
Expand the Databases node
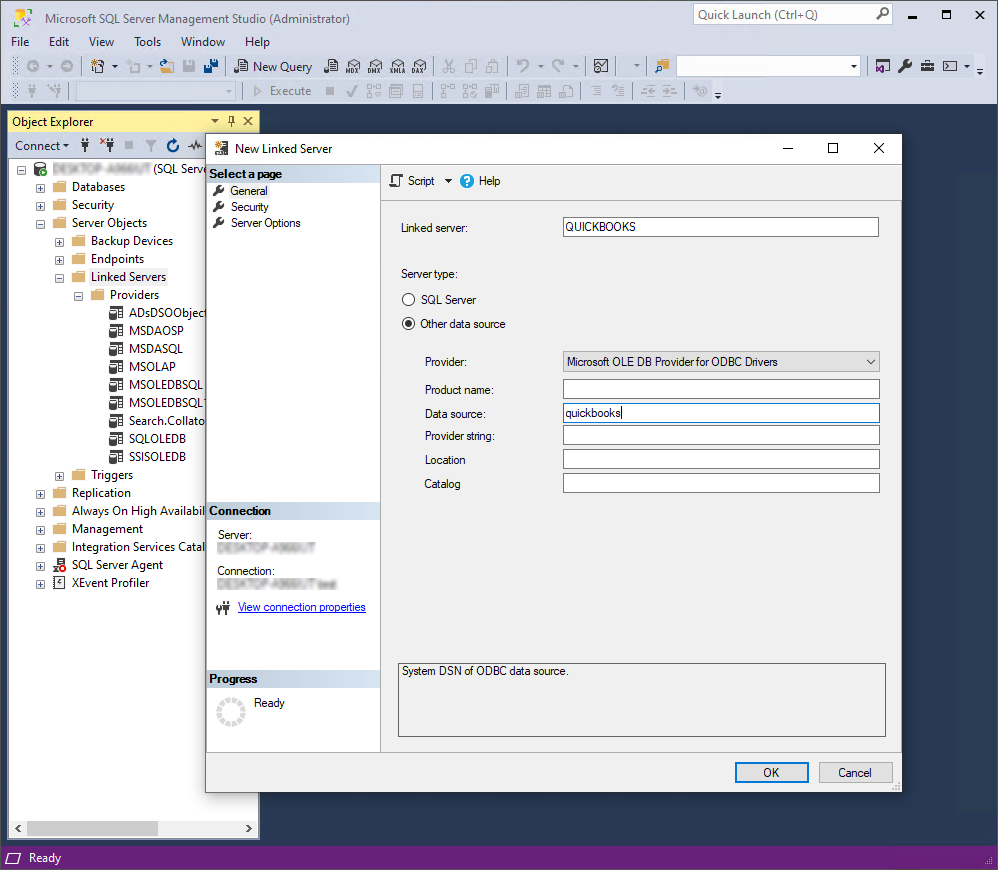(39, 186)
